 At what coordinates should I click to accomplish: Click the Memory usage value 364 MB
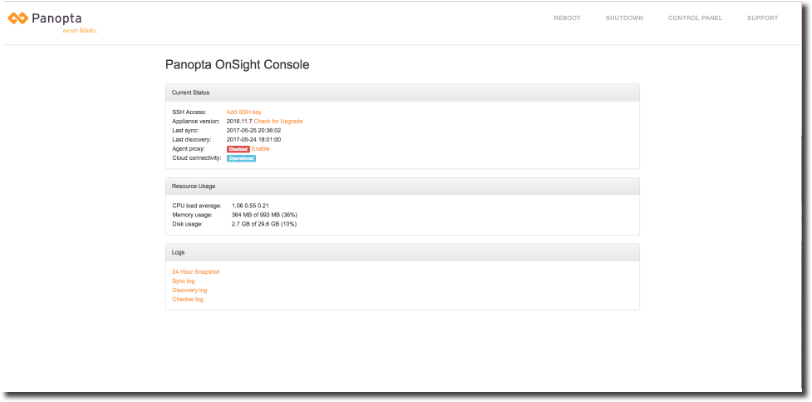[264, 214]
